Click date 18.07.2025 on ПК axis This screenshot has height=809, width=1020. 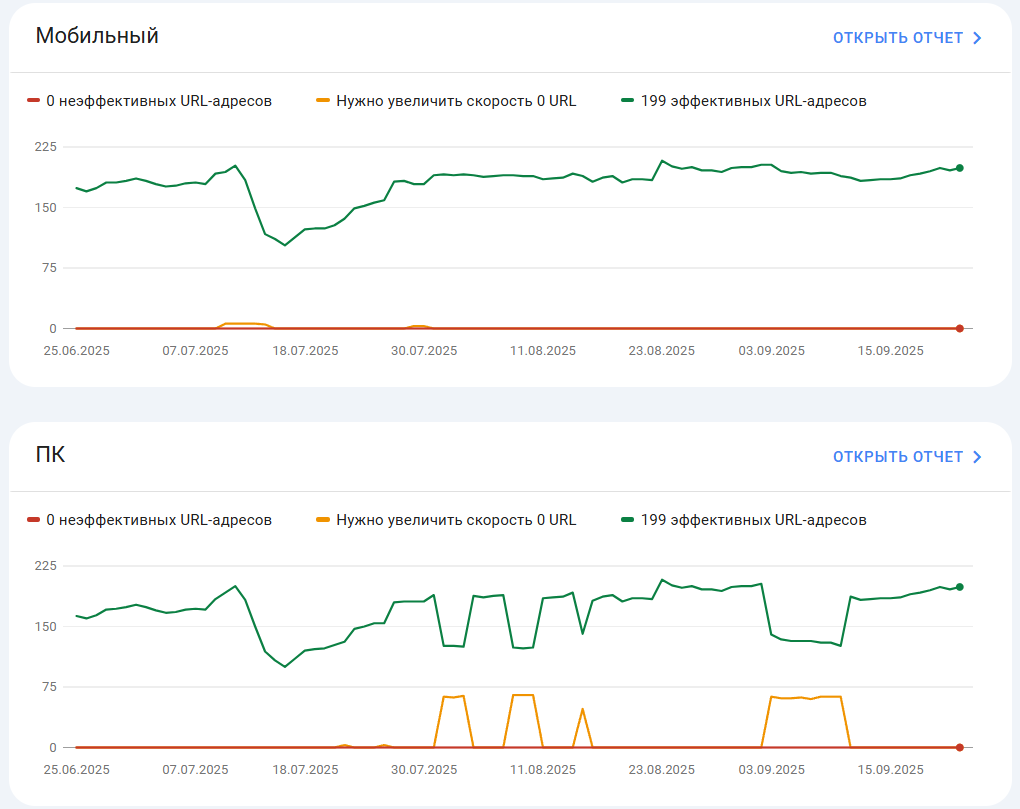305,769
